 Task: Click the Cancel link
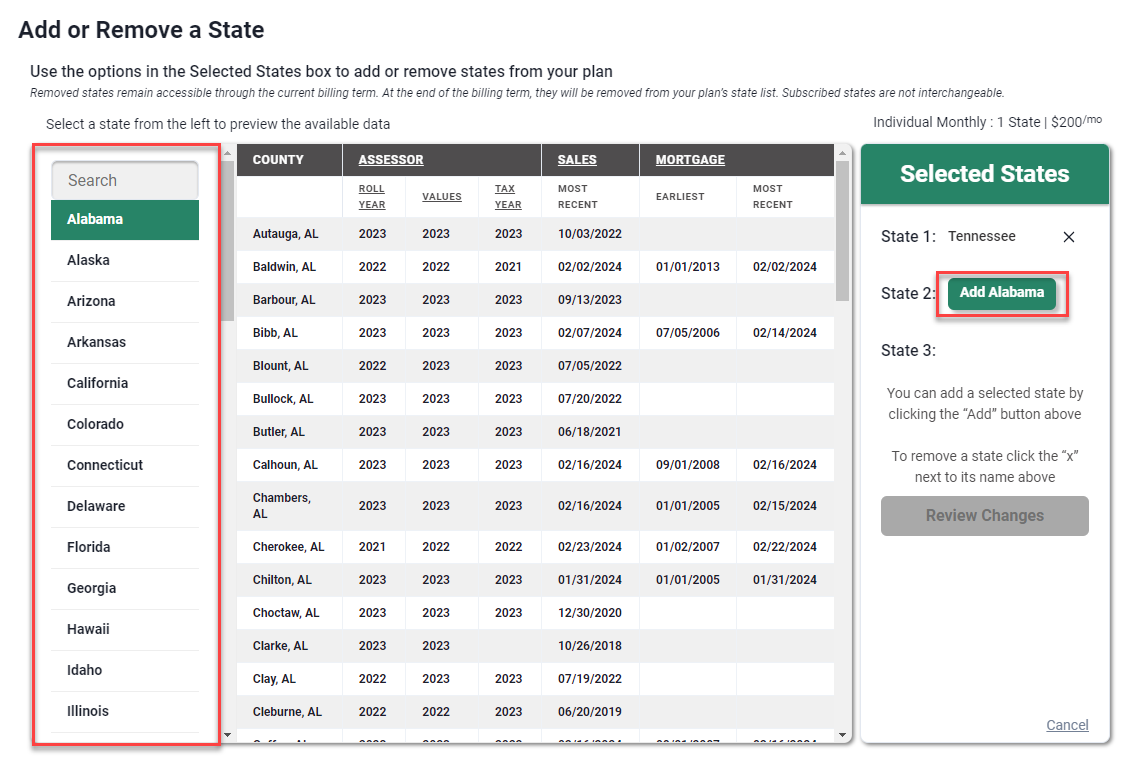click(x=1067, y=725)
